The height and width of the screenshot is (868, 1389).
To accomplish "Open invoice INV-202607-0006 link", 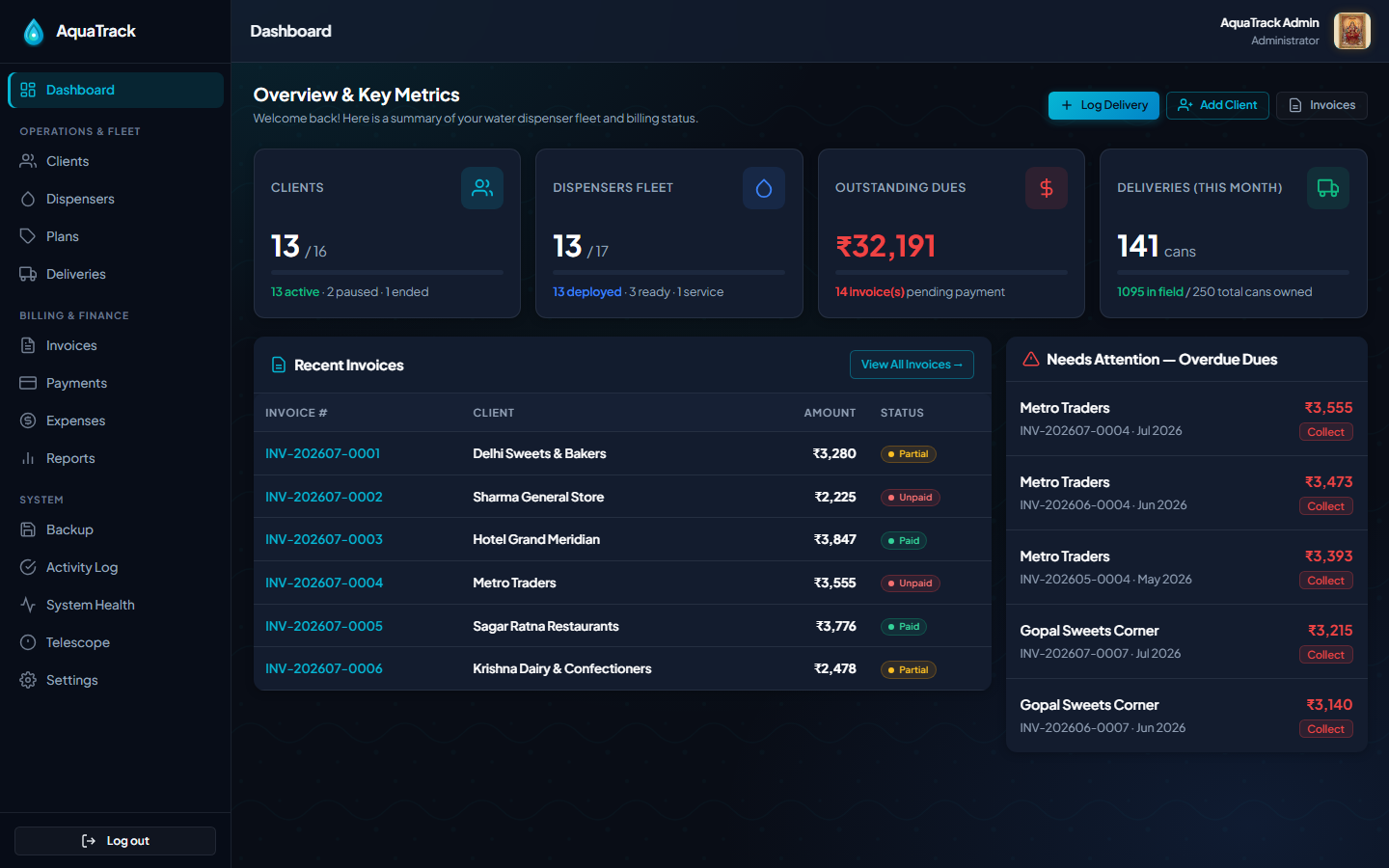I will click(x=324, y=668).
